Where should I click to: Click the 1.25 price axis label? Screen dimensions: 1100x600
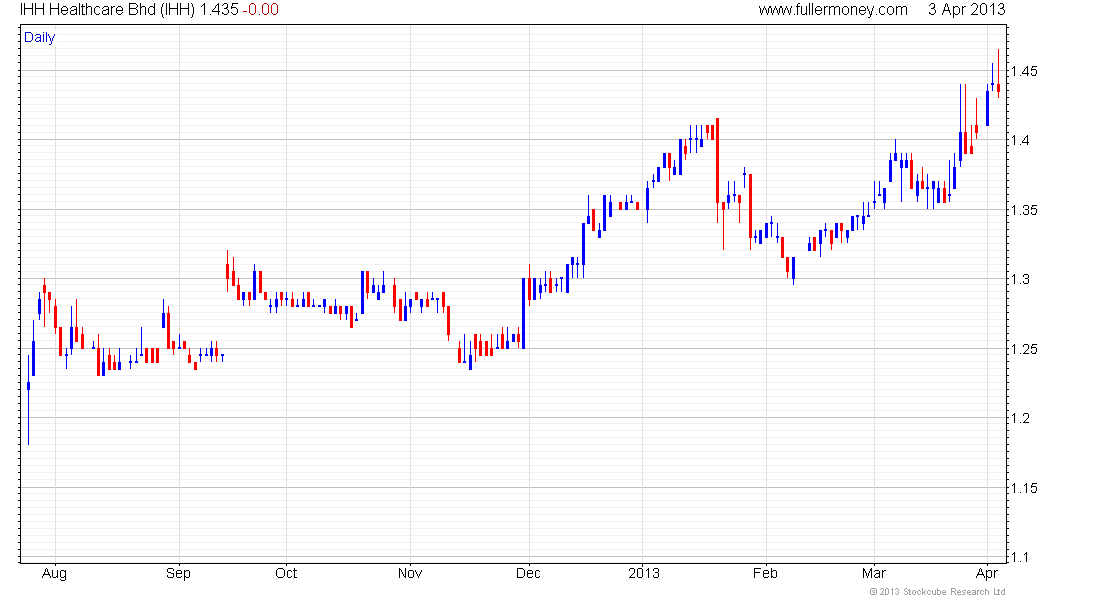pyautogui.click(x=1024, y=349)
